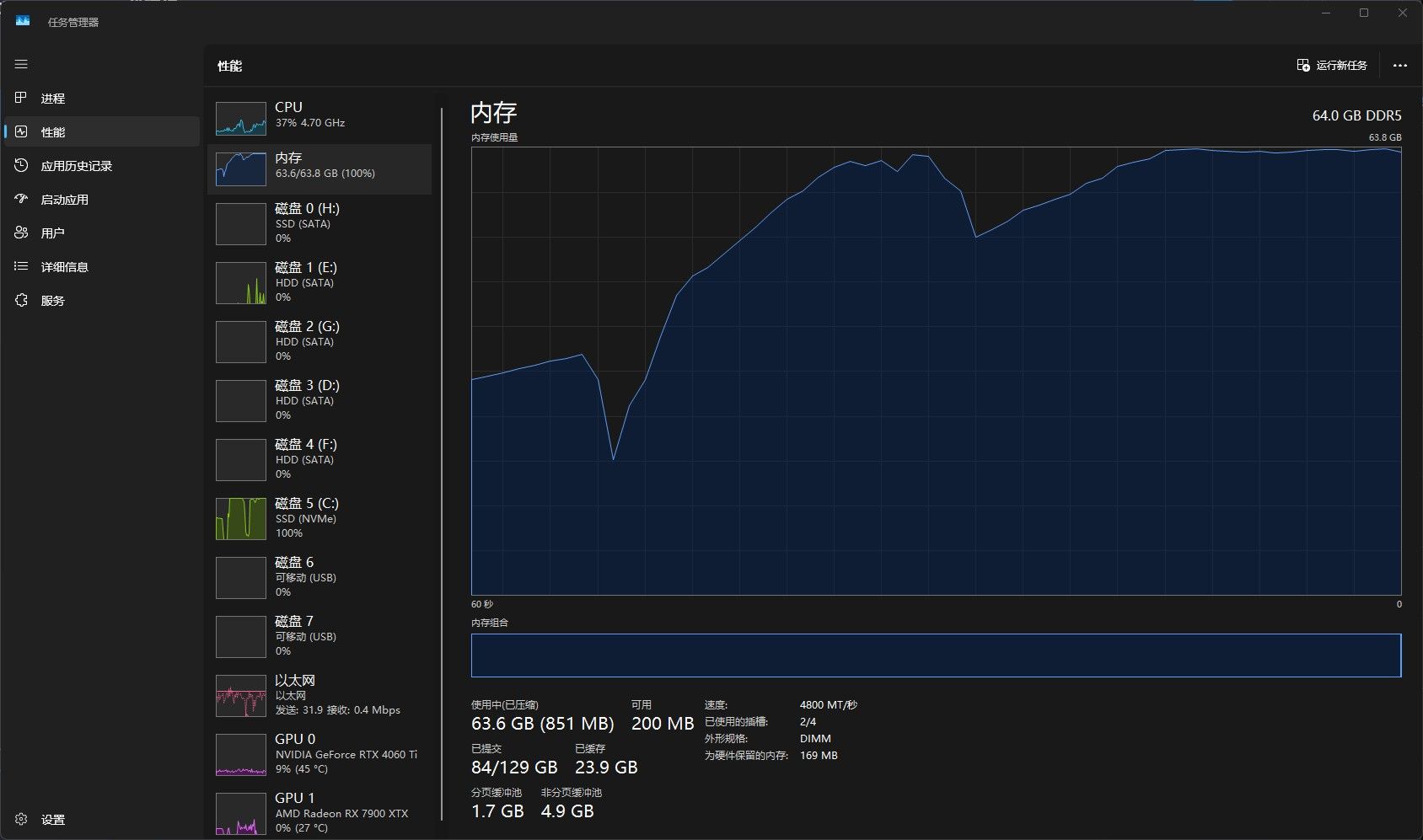Go to 启动应用 page

(101, 200)
